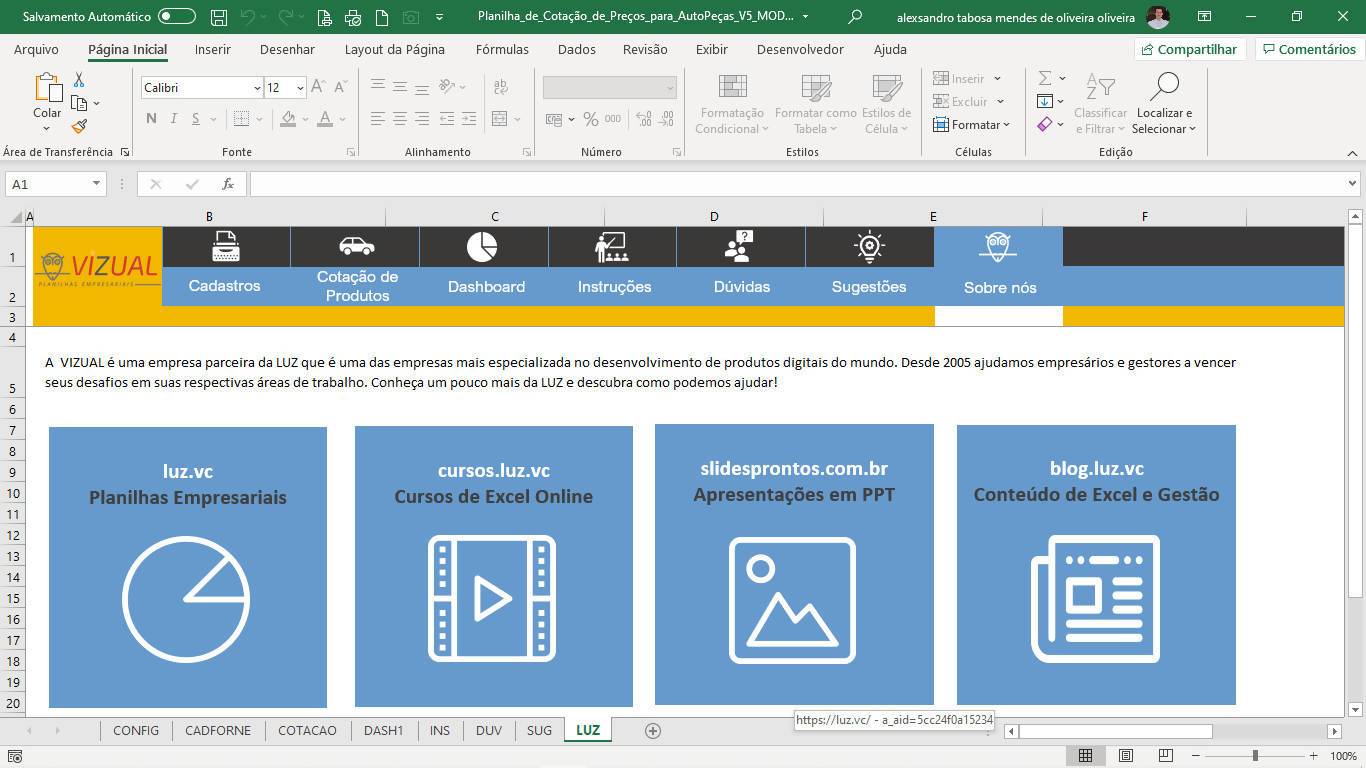Click Localizar e Selecionar magnifier icon
Viewport: 1366px width, 768px height.
point(1164,89)
